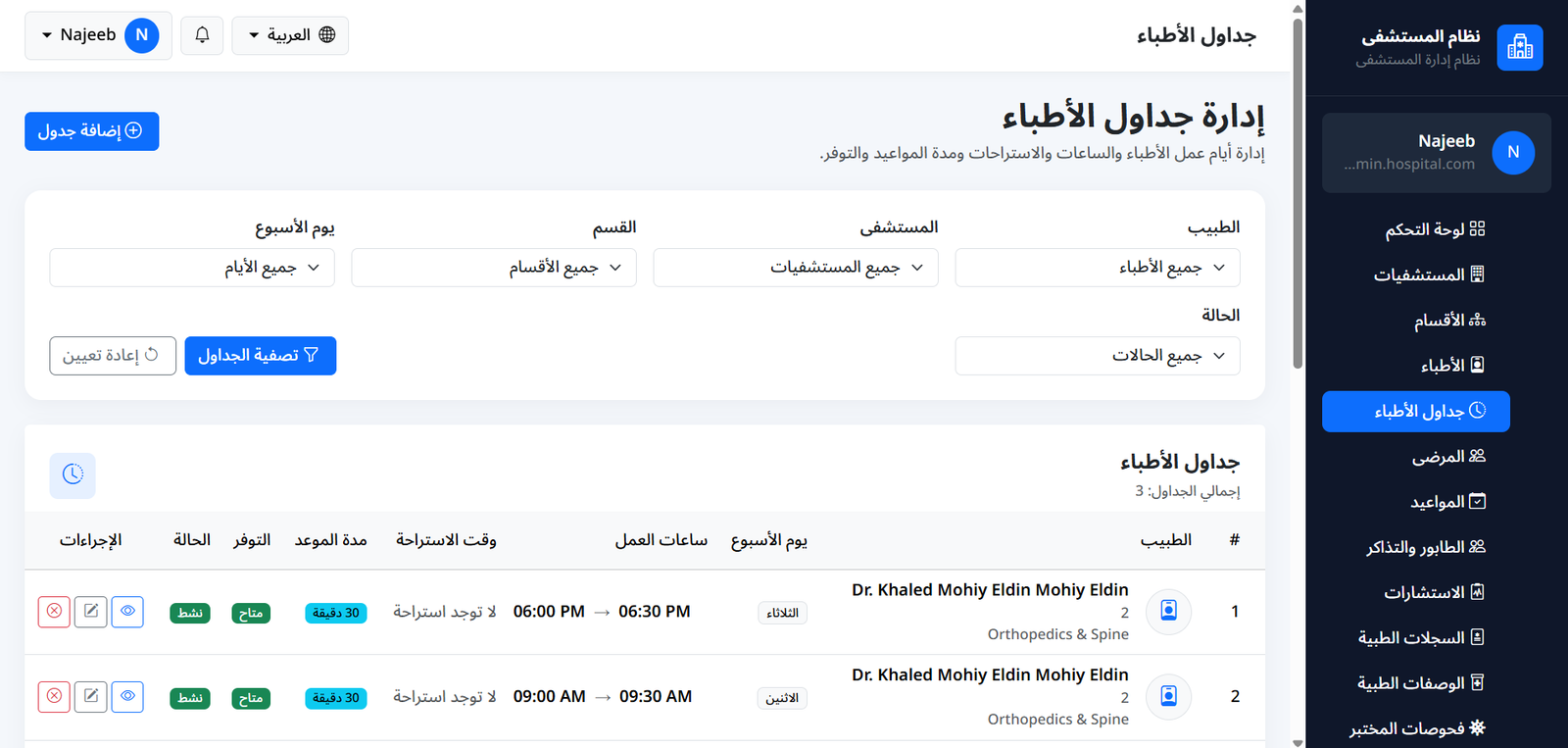This screenshot has width=1568, height=748.
Task: Click إضافة جدول add schedule button
Action: pos(92,131)
